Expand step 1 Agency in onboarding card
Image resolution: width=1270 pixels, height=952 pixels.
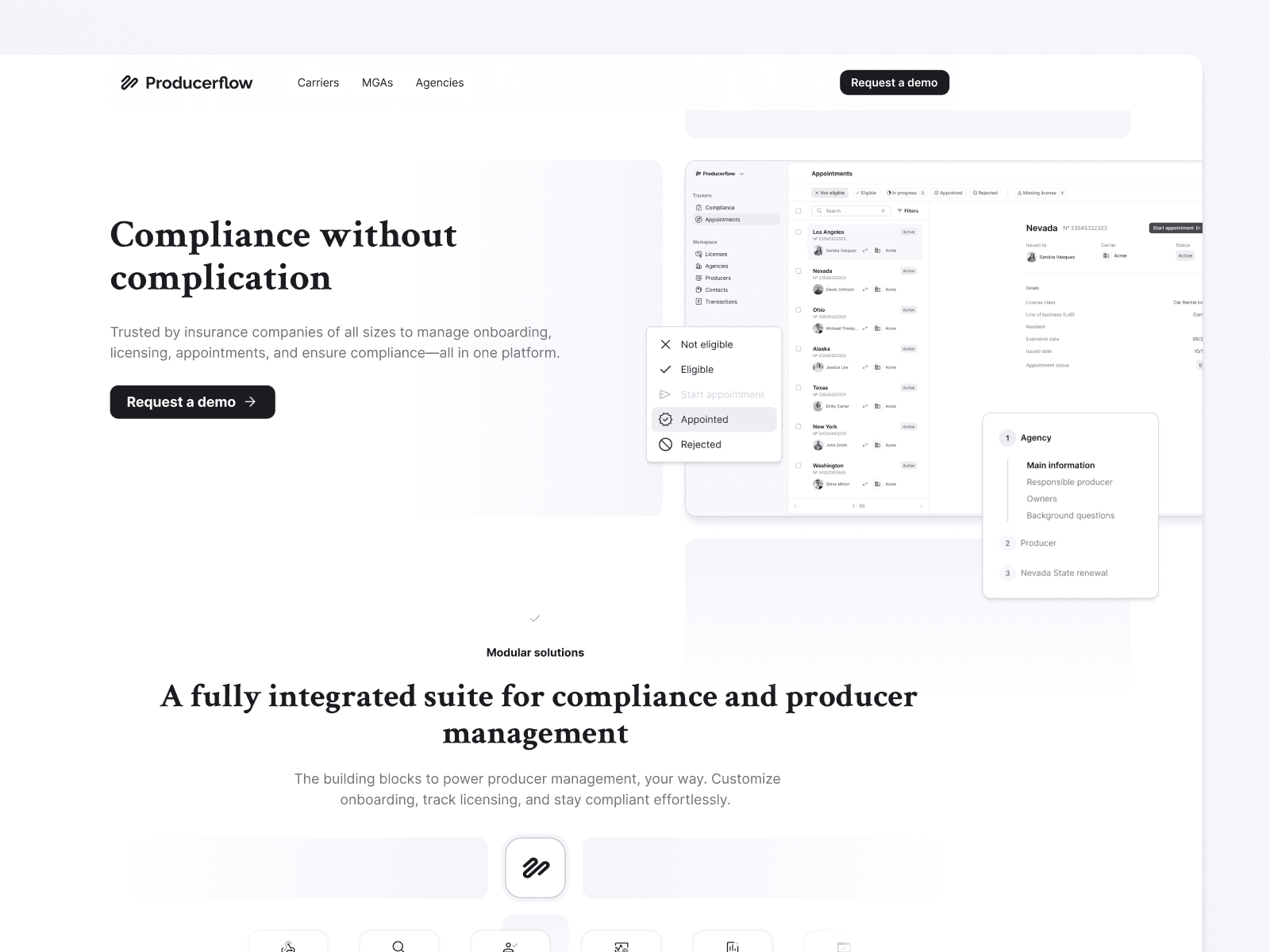point(1025,438)
